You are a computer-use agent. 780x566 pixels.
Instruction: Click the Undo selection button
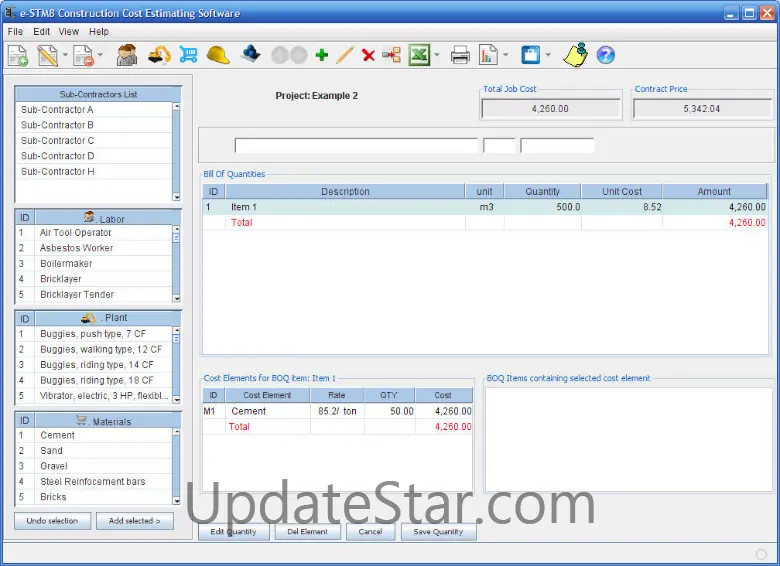(x=52, y=521)
